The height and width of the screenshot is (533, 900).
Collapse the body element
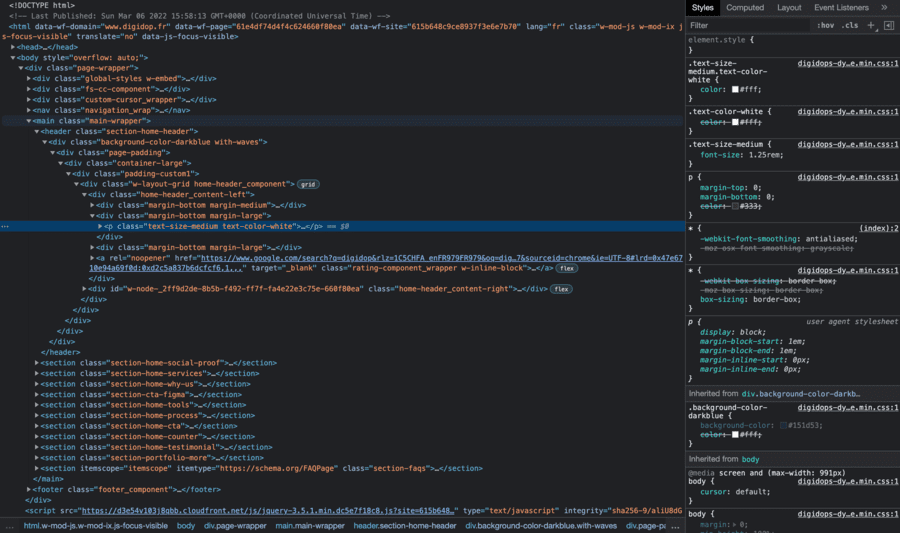click(x=13, y=58)
